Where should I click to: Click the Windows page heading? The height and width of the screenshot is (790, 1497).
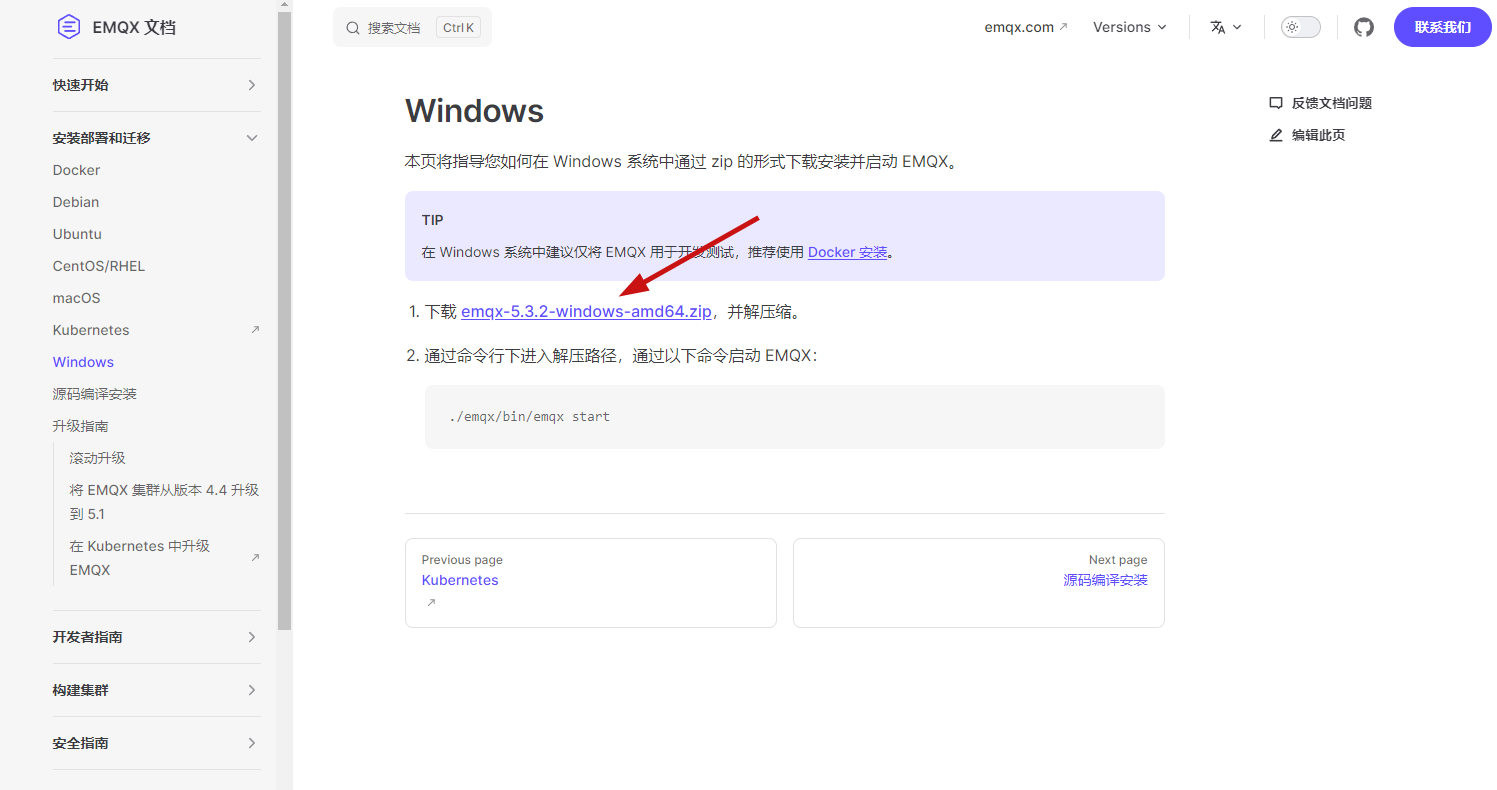474,110
